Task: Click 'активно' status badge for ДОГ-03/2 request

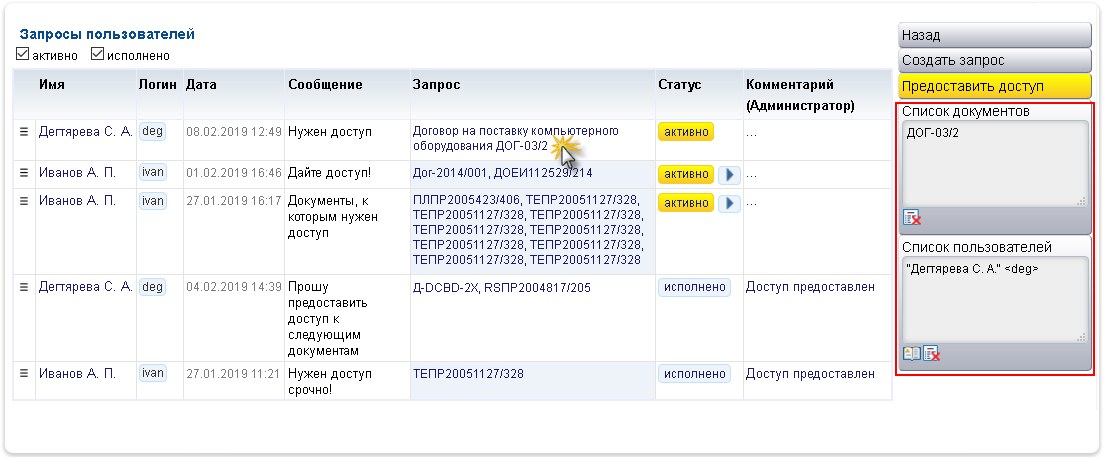Action: tap(685, 131)
